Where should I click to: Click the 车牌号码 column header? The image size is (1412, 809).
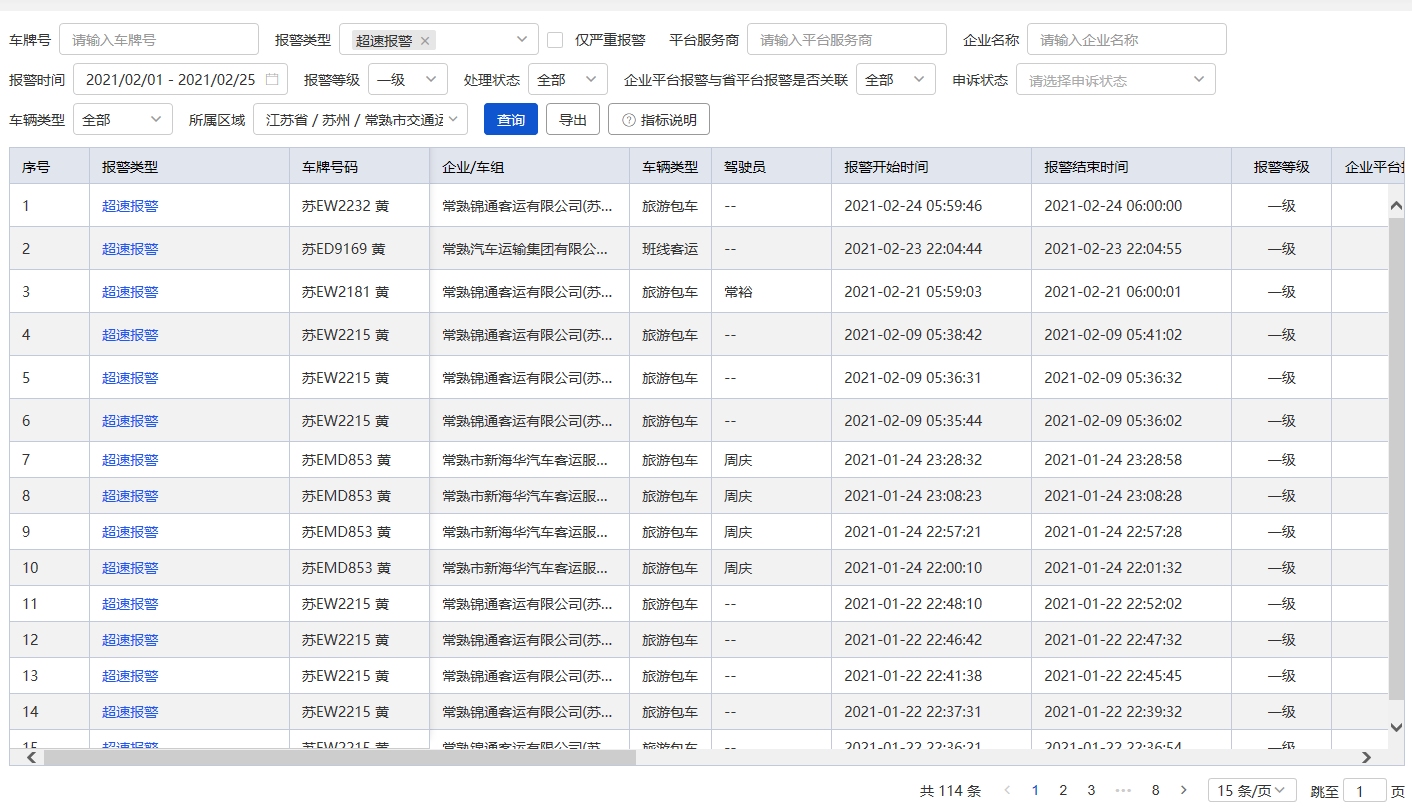[360, 167]
